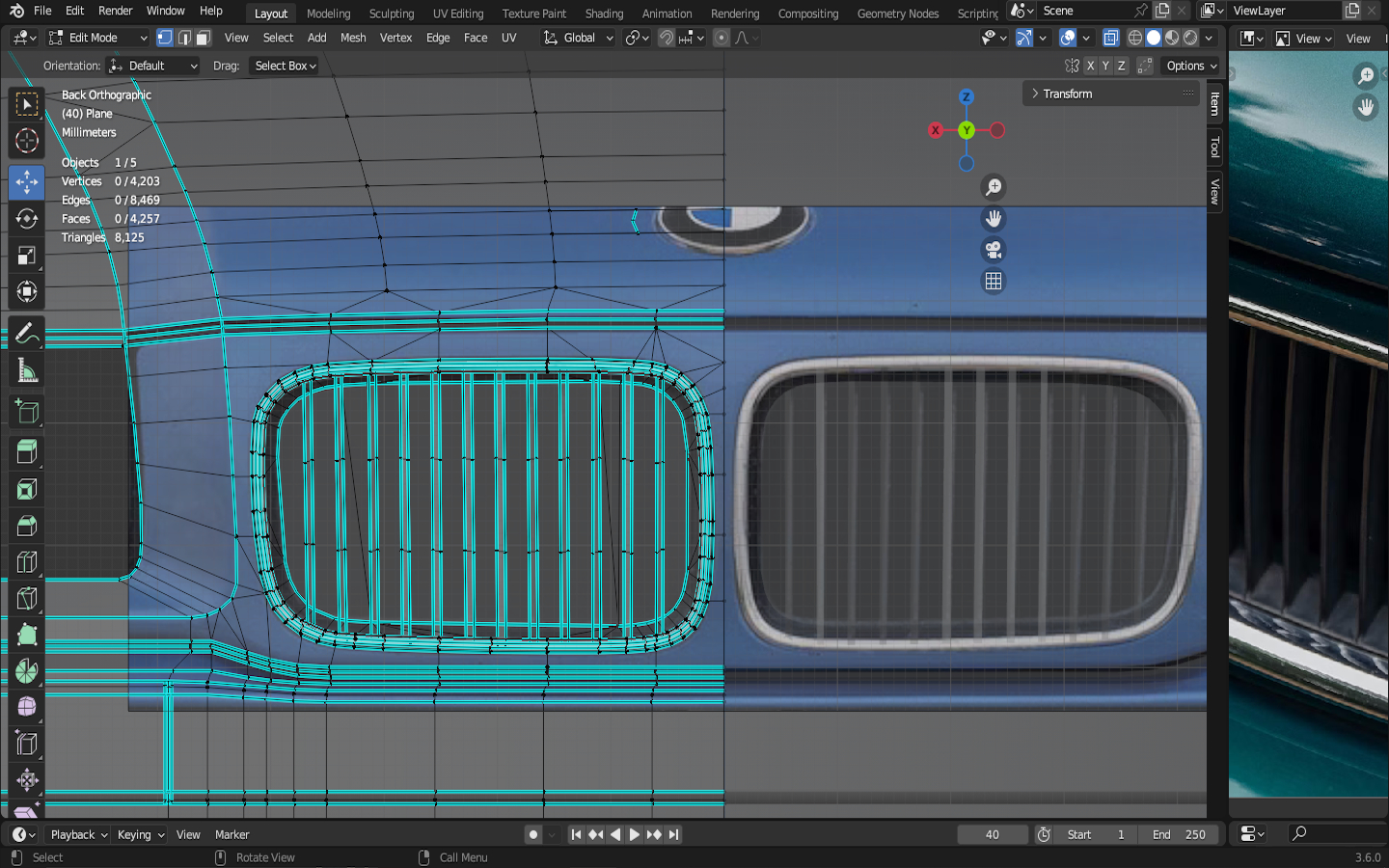The width and height of the screenshot is (1389, 868).
Task: Toggle X axis mirror button
Action: coord(1090,66)
